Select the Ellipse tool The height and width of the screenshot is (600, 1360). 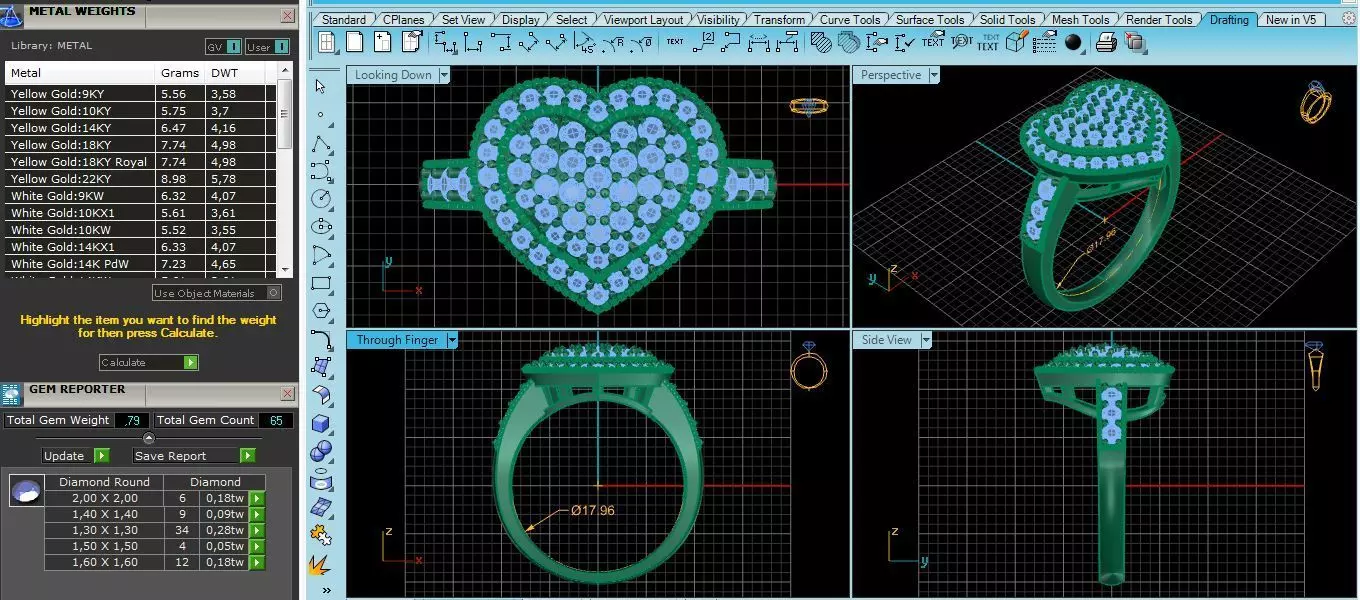click(x=321, y=227)
